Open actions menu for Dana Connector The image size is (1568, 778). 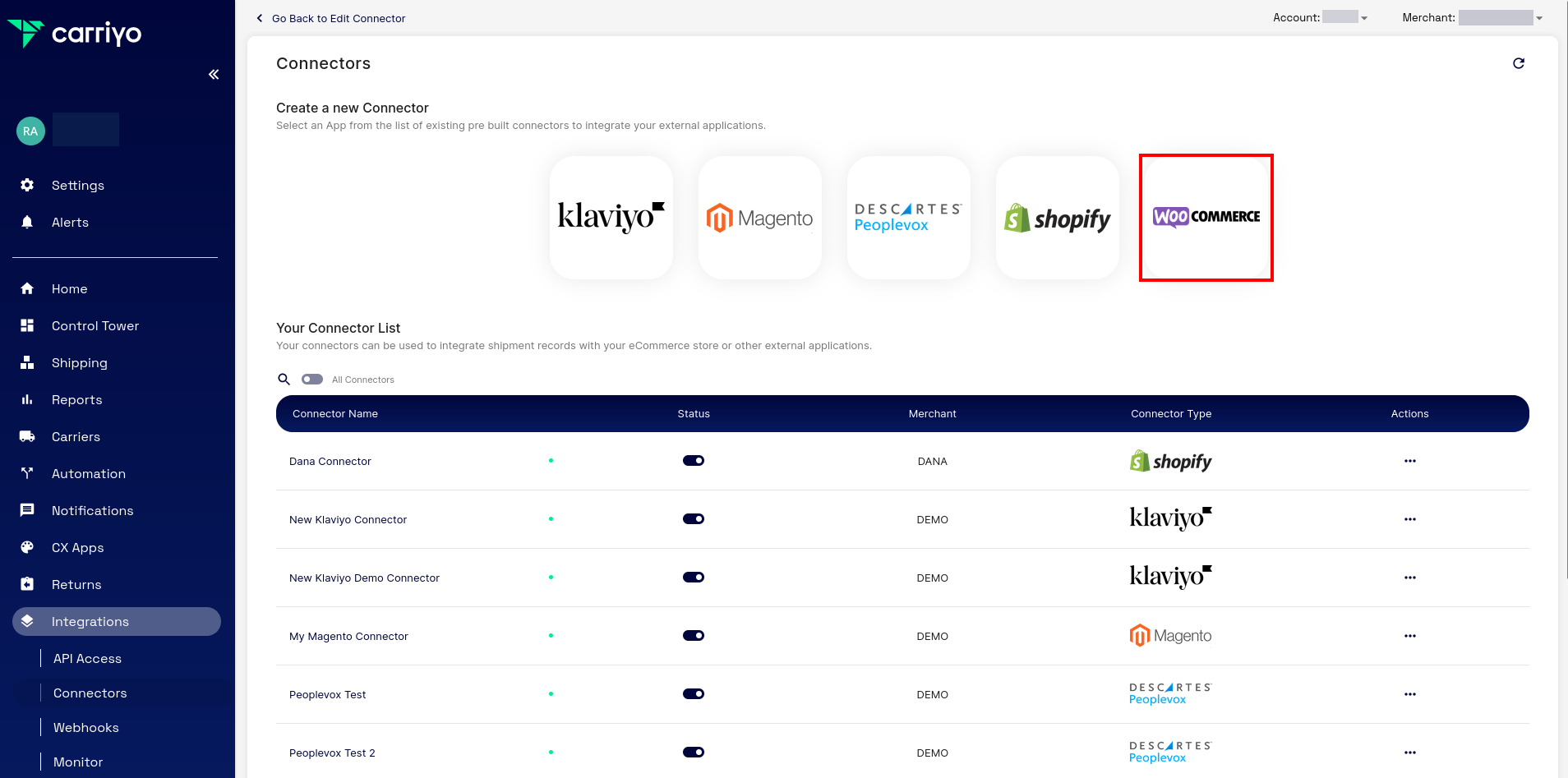(x=1410, y=461)
